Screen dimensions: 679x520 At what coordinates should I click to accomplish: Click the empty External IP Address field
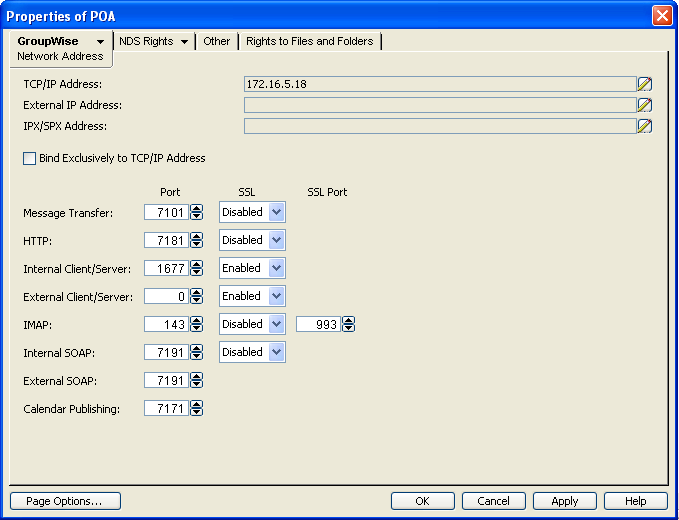(440, 105)
